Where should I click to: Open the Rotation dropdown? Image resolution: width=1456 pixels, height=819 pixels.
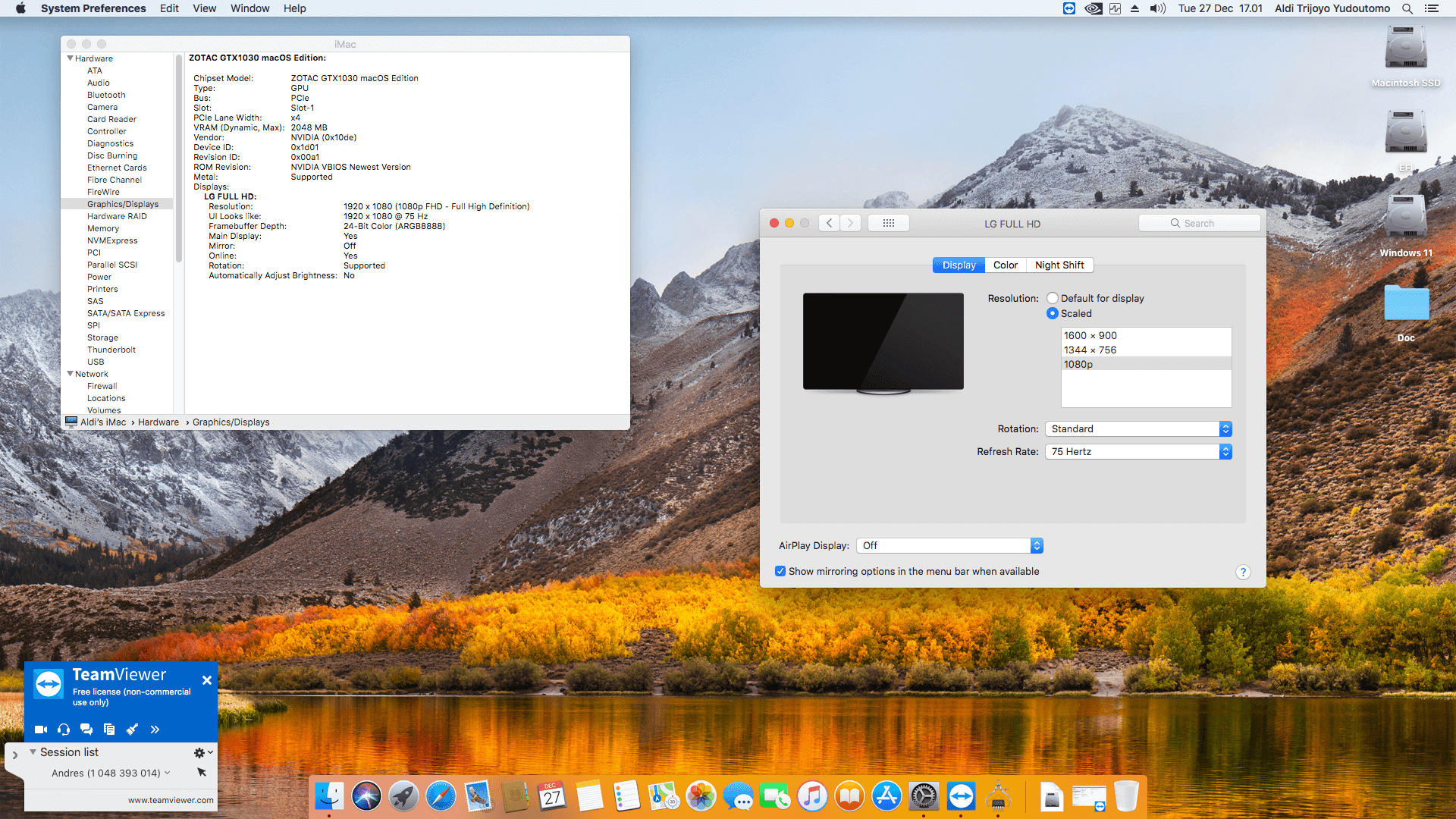(x=1138, y=428)
